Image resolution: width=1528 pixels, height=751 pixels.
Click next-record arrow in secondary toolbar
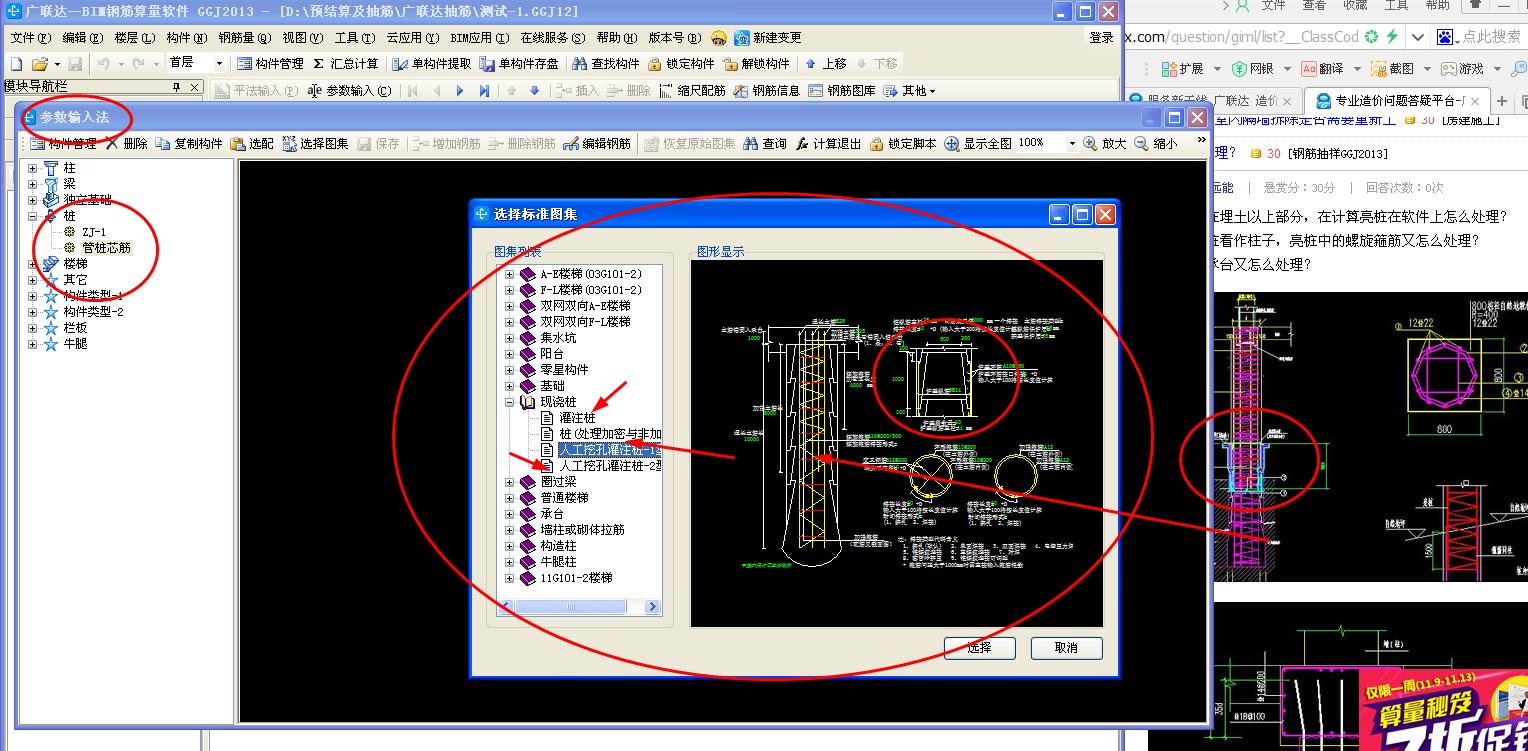(x=460, y=90)
